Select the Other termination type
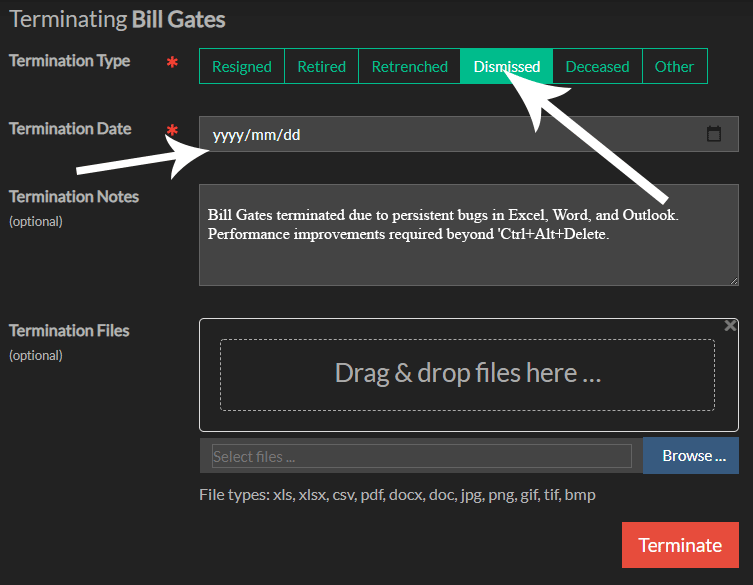This screenshot has height=585, width=753. coord(674,67)
